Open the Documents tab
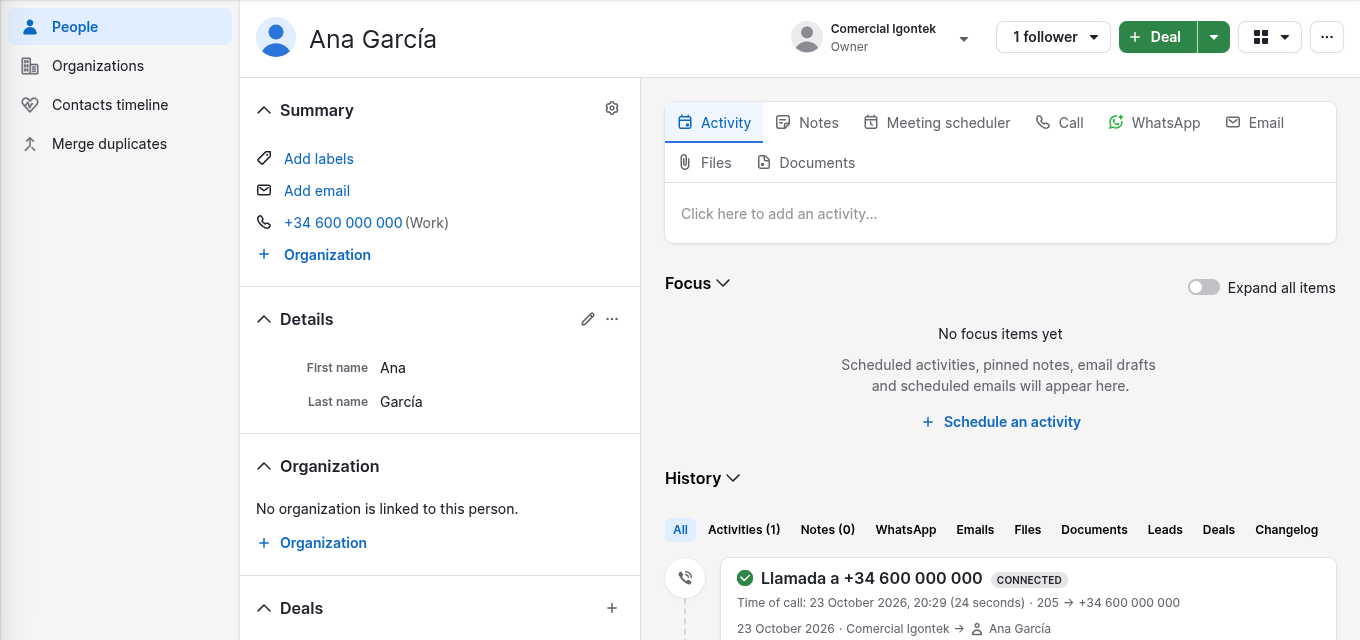Viewport: 1360px width, 640px height. tap(806, 163)
